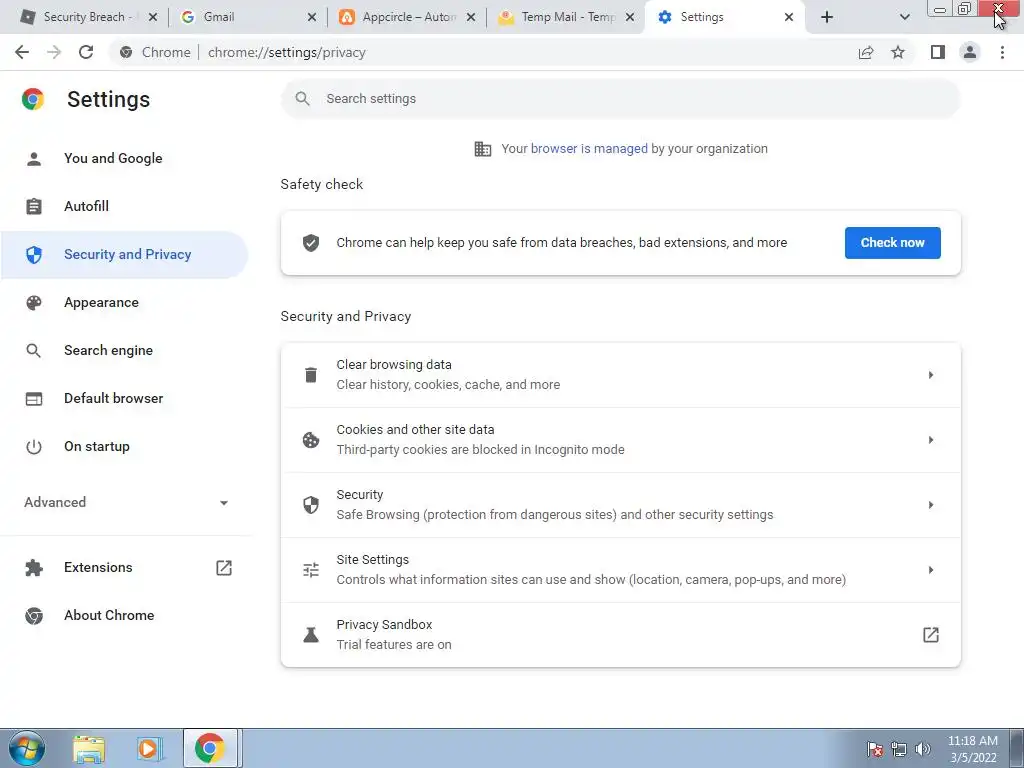
Task: Open Extensions external link icon
Action: (224, 568)
